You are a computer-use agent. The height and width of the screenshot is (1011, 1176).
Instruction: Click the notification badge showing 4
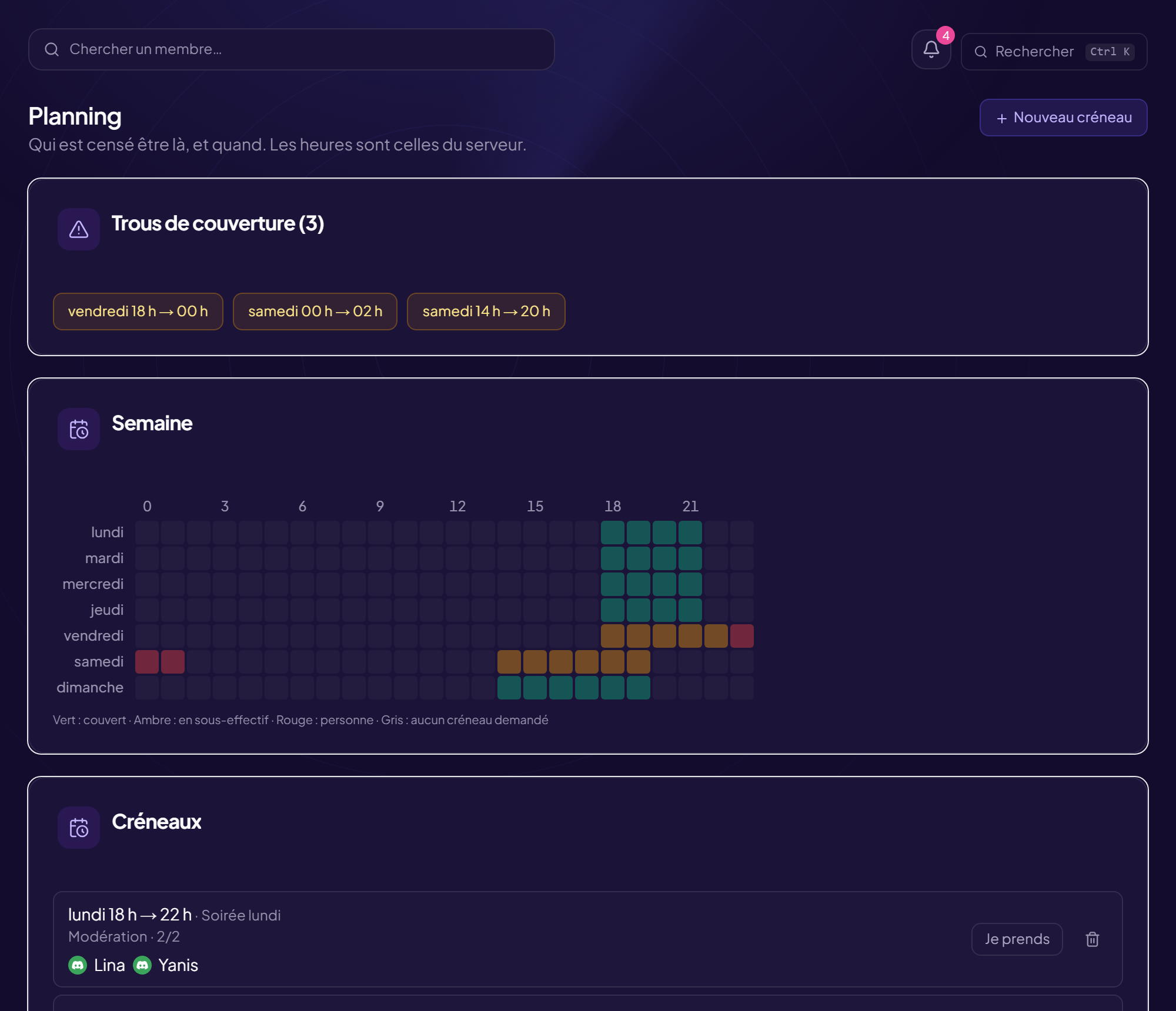[946, 35]
